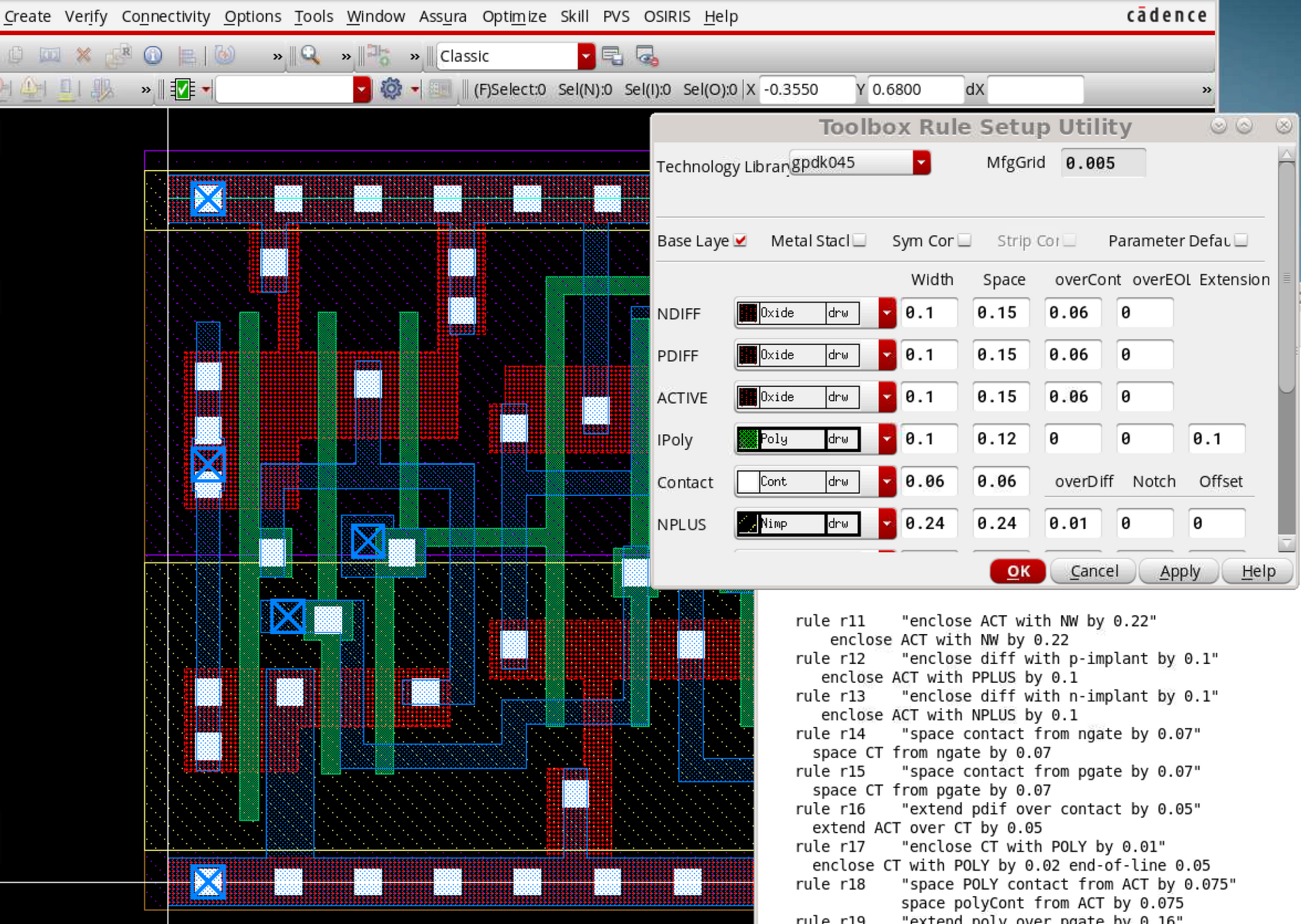Click the Cancel button

coord(1092,571)
